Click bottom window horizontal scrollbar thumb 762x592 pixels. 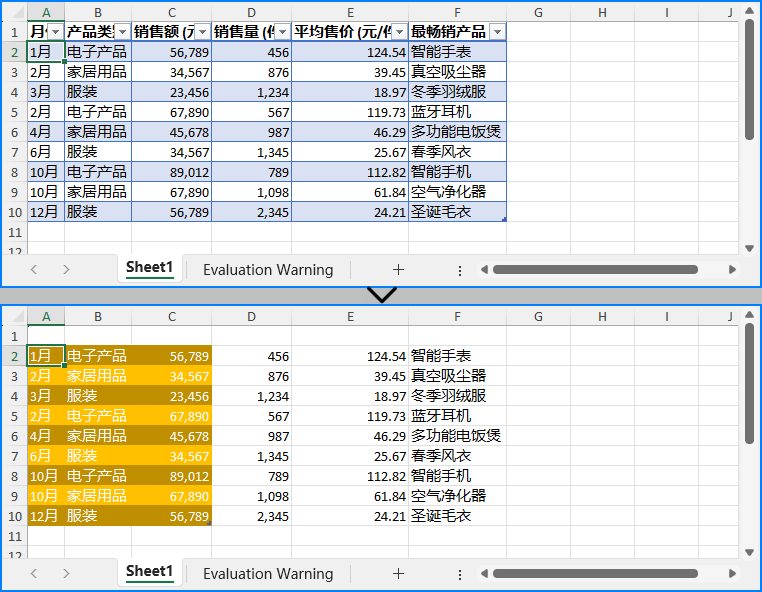tap(595, 574)
